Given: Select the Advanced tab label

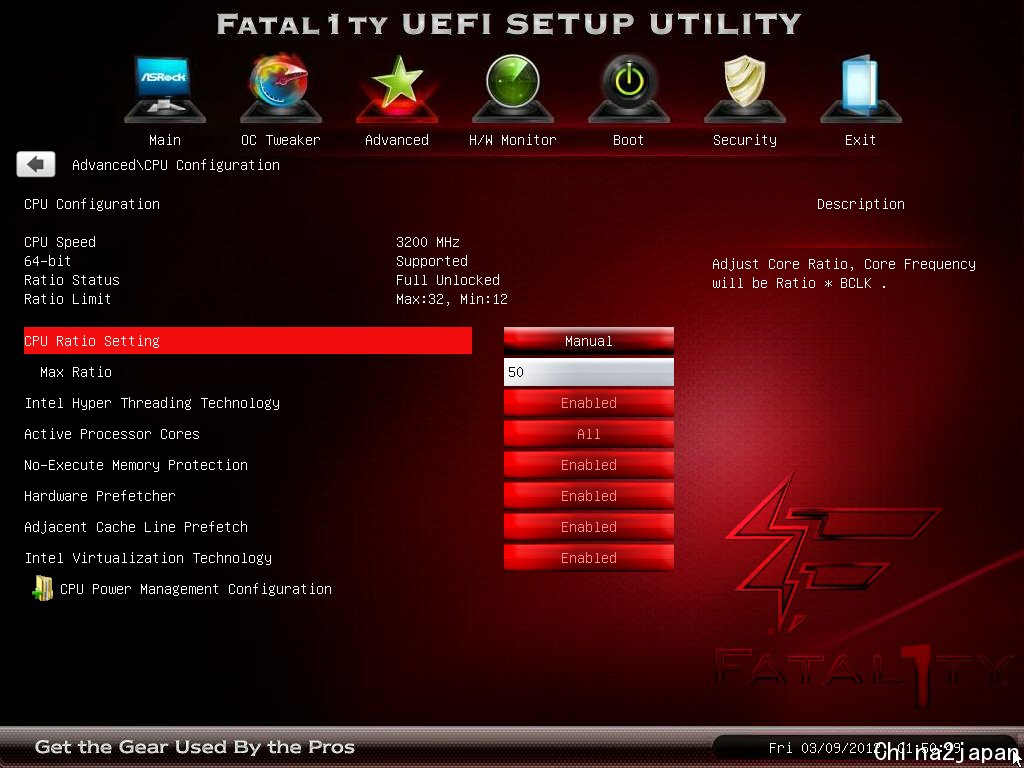Looking at the screenshot, I should [x=396, y=140].
